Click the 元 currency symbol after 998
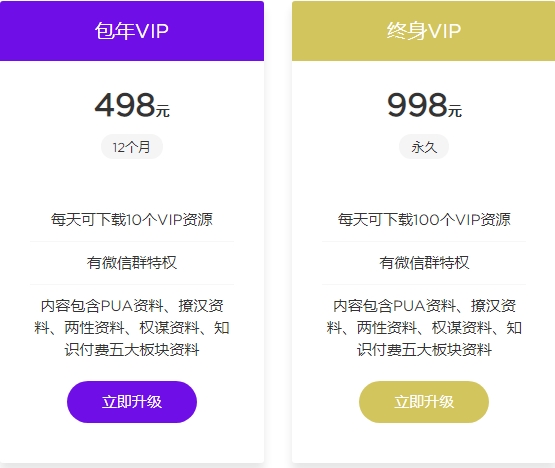 click(455, 110)
